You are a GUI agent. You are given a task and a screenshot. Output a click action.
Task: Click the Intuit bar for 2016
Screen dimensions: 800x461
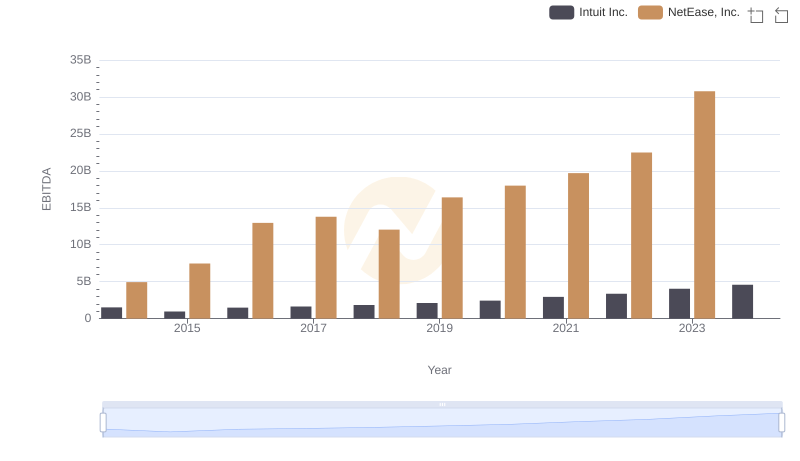(238, 313)
